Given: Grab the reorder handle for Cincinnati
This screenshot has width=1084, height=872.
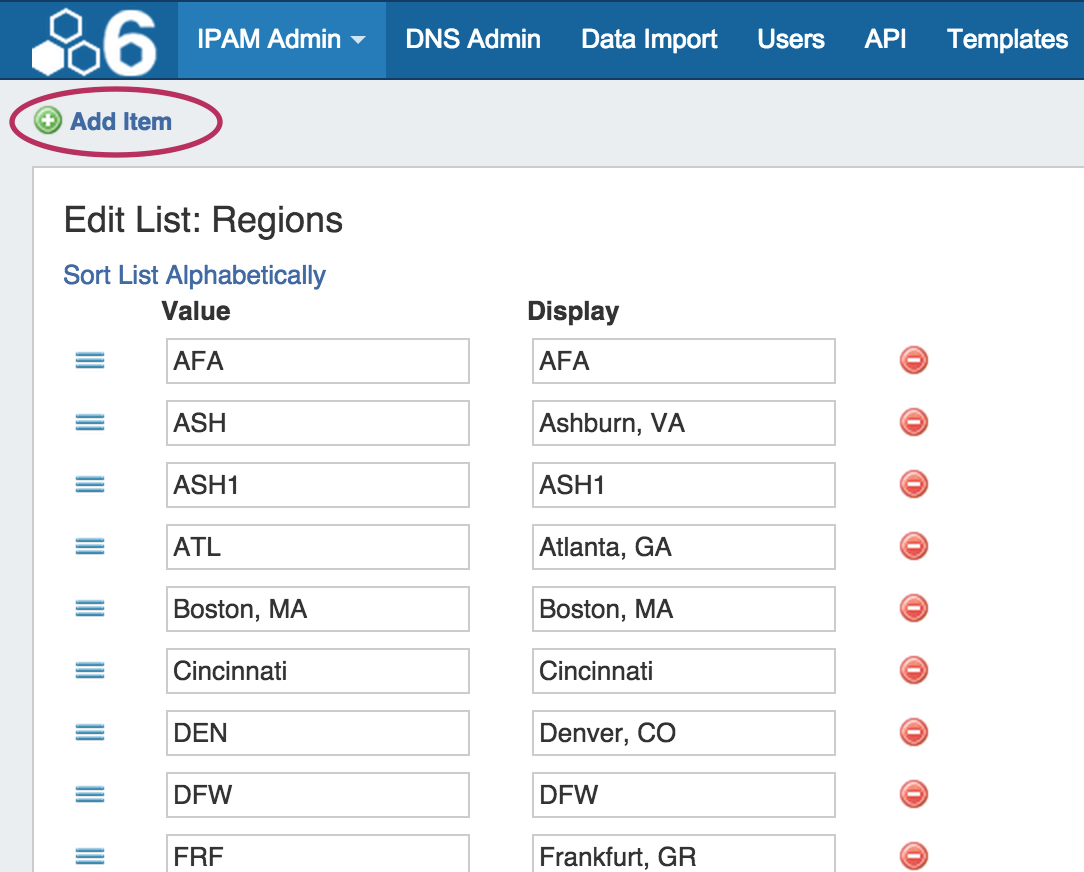Looking at the screenshot, I should (90, 671).
